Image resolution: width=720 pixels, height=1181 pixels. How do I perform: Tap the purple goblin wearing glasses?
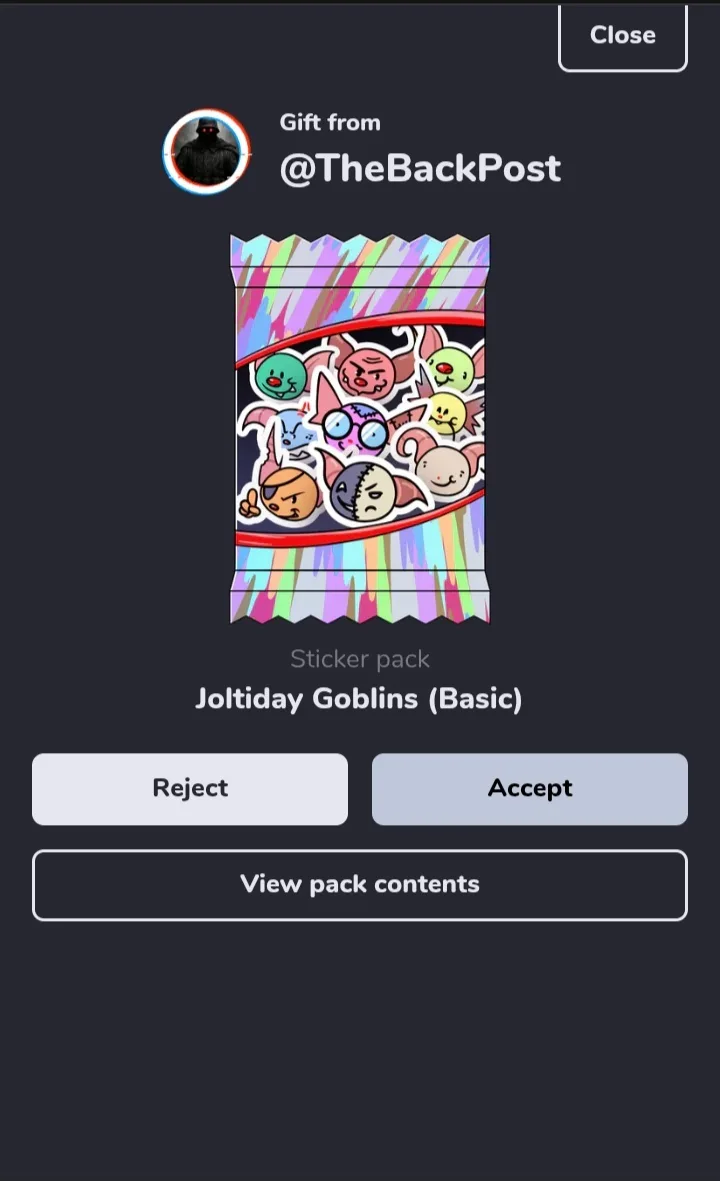[354, 424]
